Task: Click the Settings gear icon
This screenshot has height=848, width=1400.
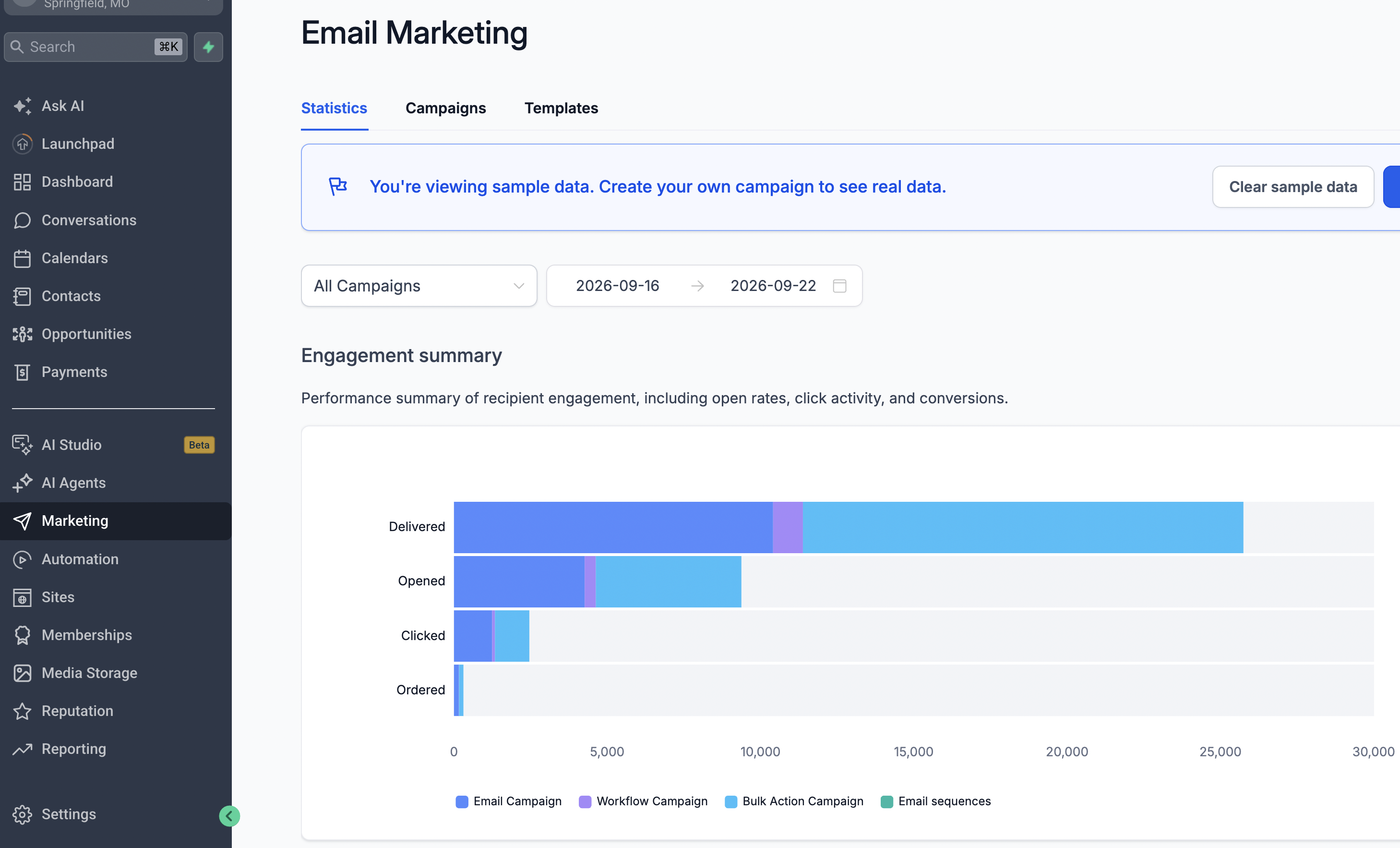Action: 22,814
